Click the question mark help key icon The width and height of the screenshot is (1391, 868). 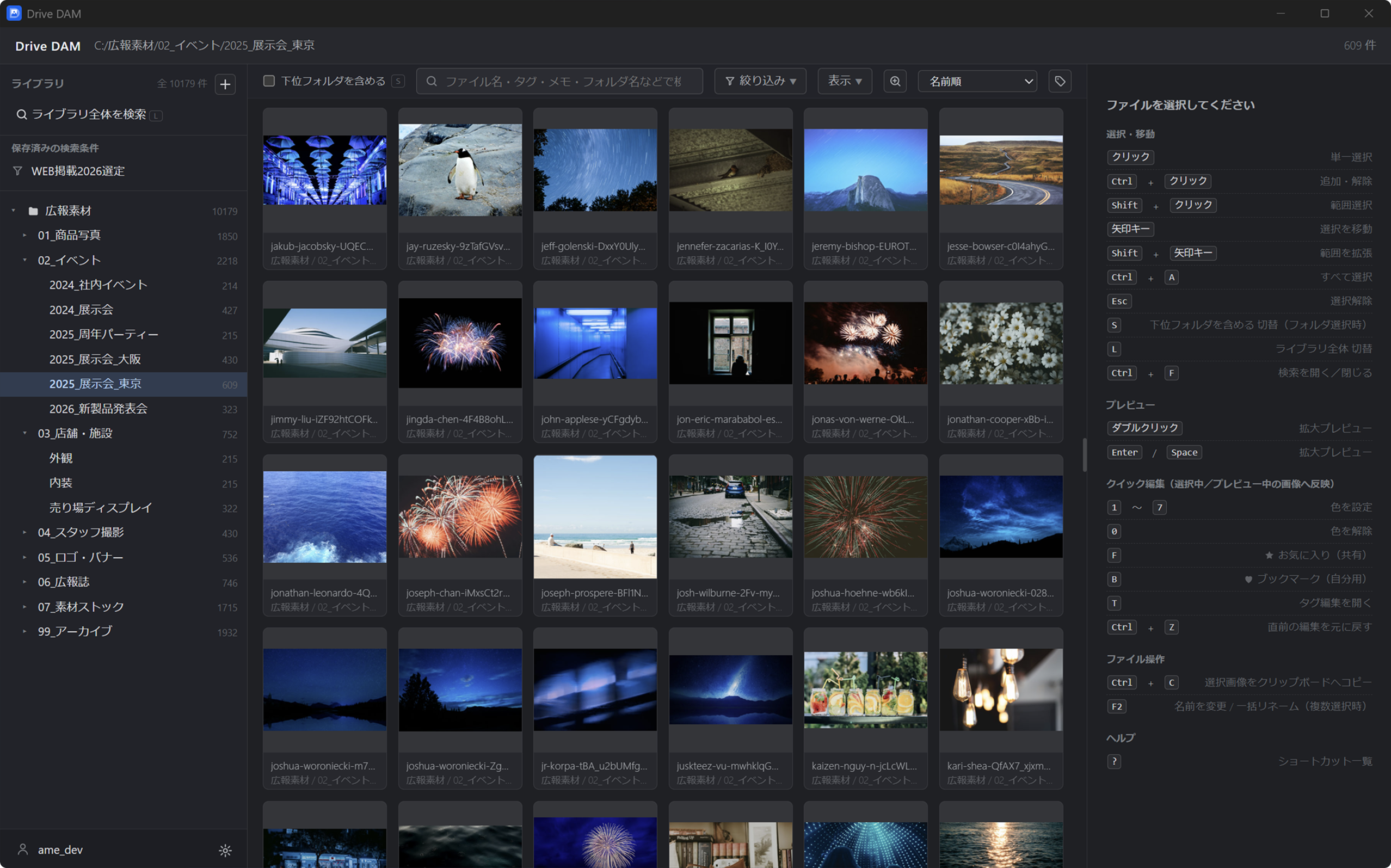1113,761
